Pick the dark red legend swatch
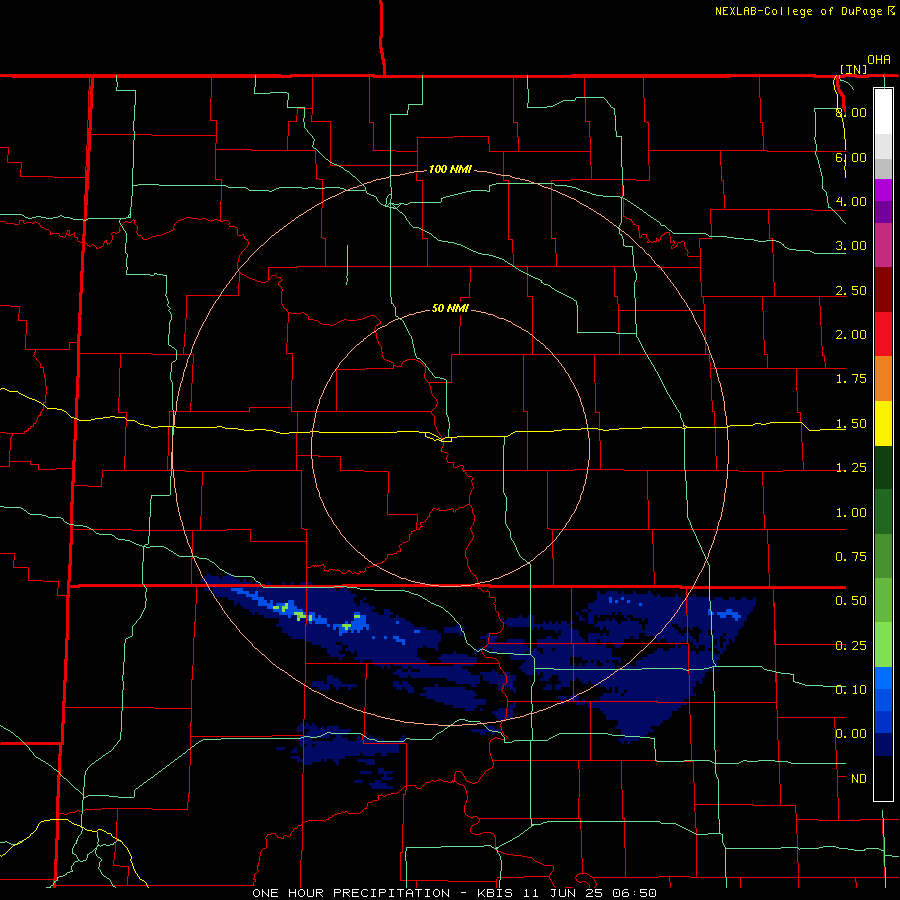Screen dimensions: 900x900 pos(883,290)
